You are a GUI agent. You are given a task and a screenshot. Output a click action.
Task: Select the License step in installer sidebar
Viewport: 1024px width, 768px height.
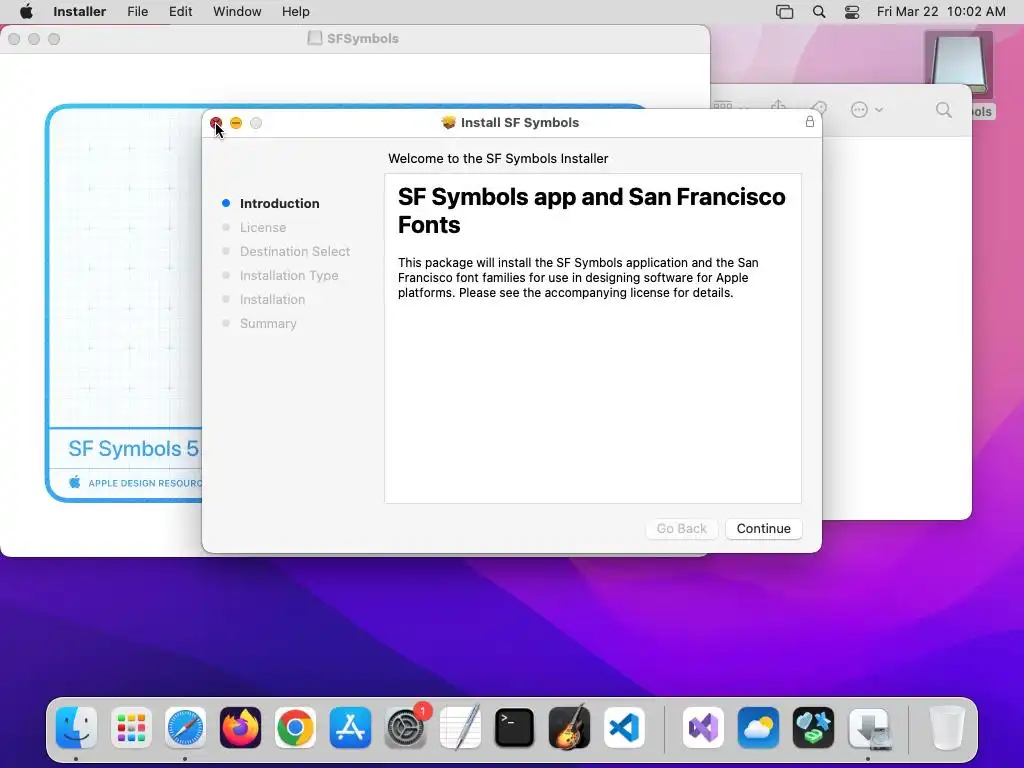(263, 227)
